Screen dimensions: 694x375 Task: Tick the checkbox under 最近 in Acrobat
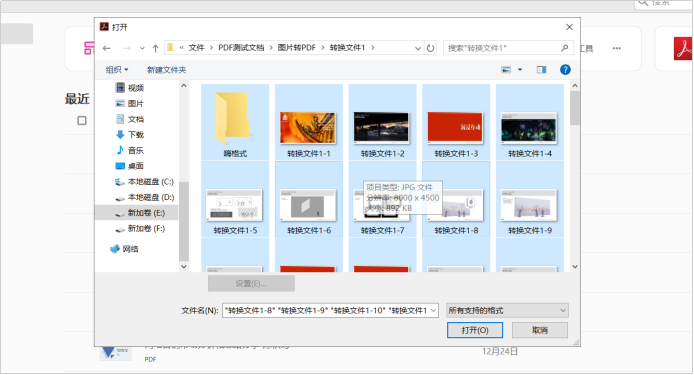pos(82,120)
